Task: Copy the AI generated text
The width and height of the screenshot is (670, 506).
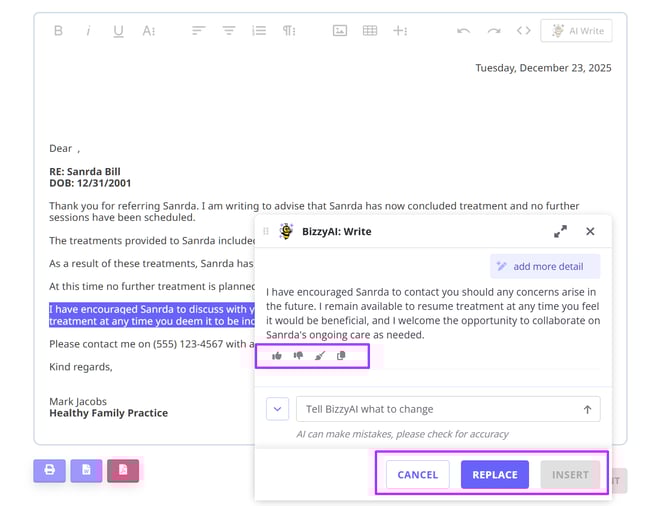Action: (341, 356)
